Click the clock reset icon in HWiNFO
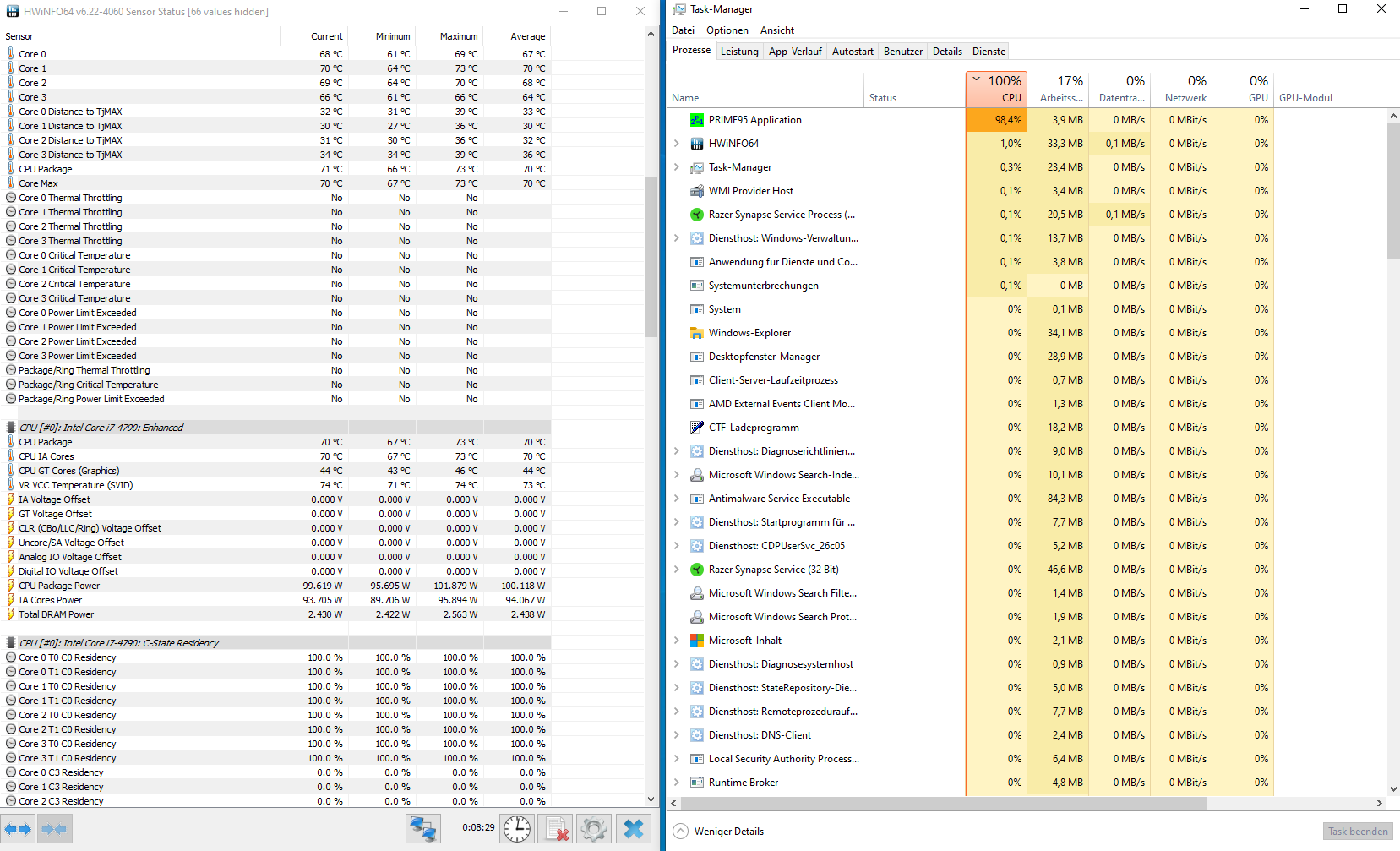 (517, 829)
